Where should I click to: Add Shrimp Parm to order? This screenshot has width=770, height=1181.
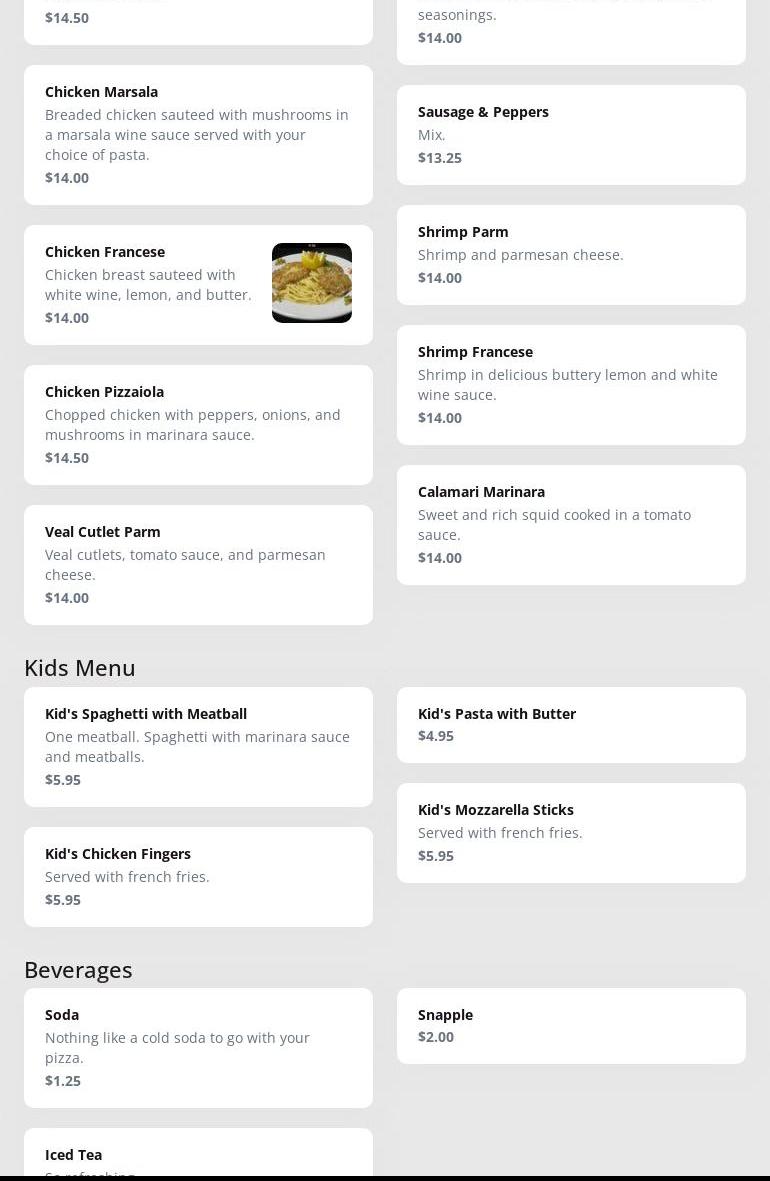click(571, 255)
